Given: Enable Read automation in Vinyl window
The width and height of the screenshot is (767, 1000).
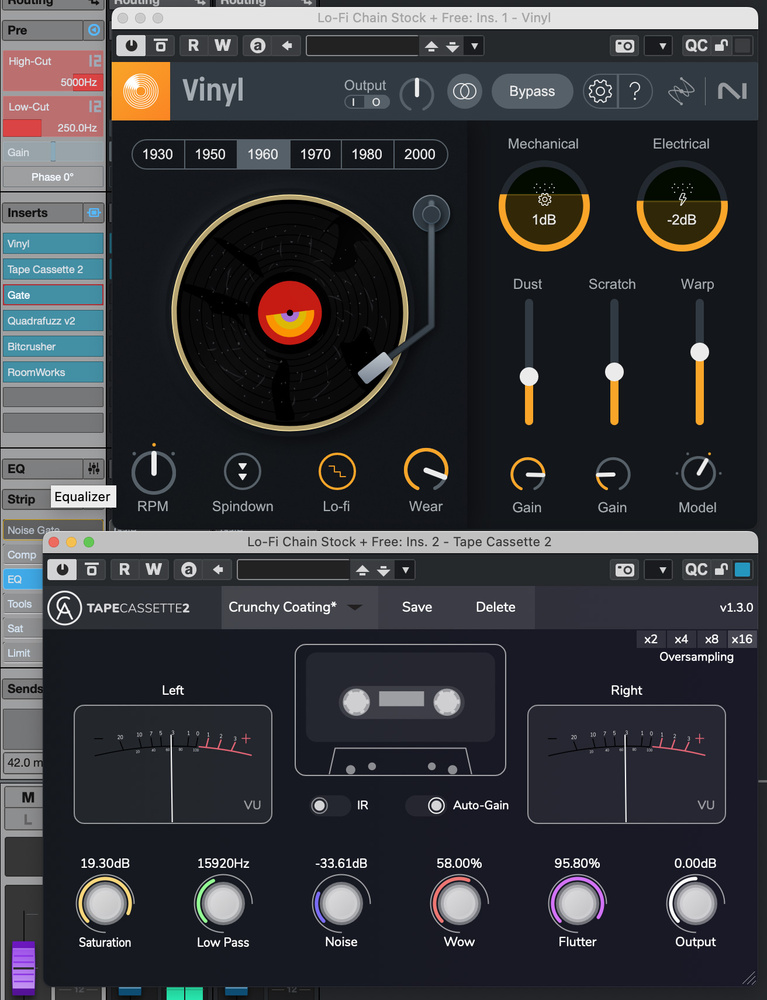Looking at the screenshot, I should 193,46.
